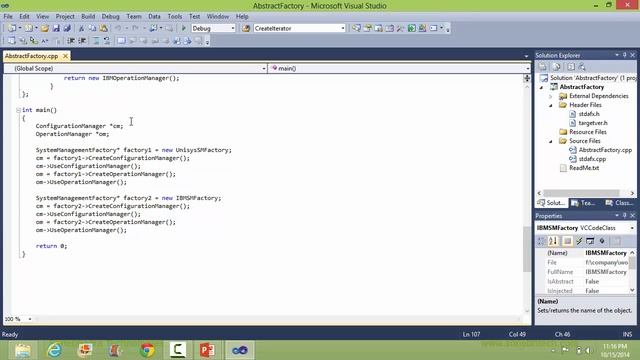Click the Save icon in the toolbar

(x=56, y=28)
